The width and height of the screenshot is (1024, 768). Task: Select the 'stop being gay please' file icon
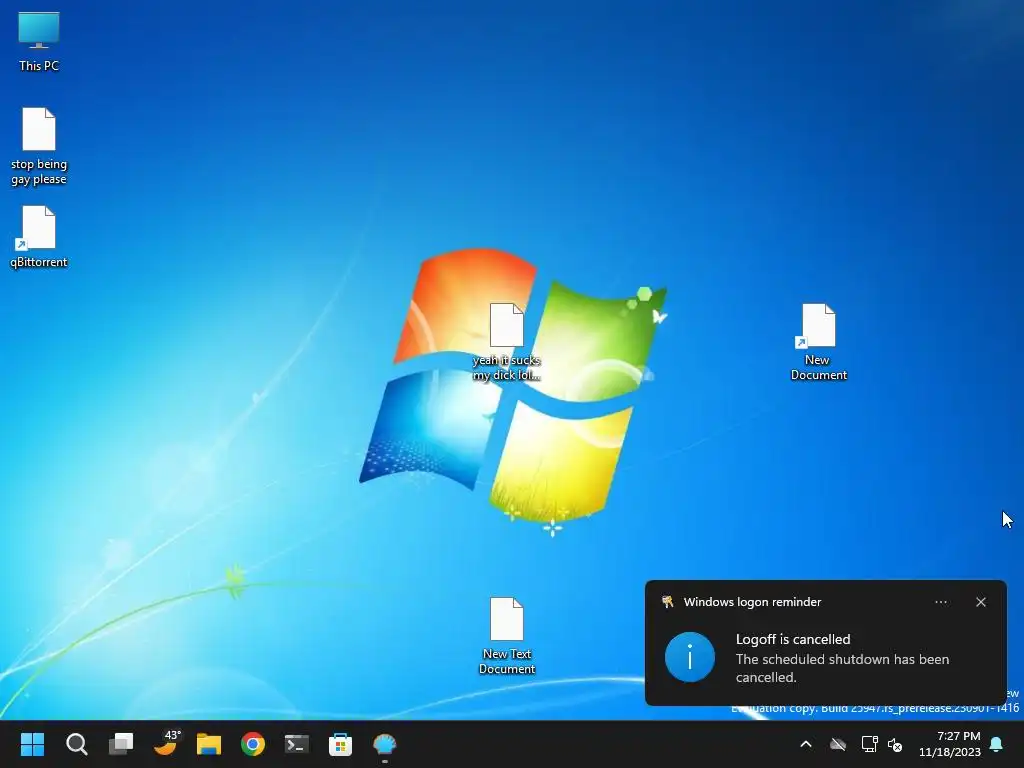39,146
